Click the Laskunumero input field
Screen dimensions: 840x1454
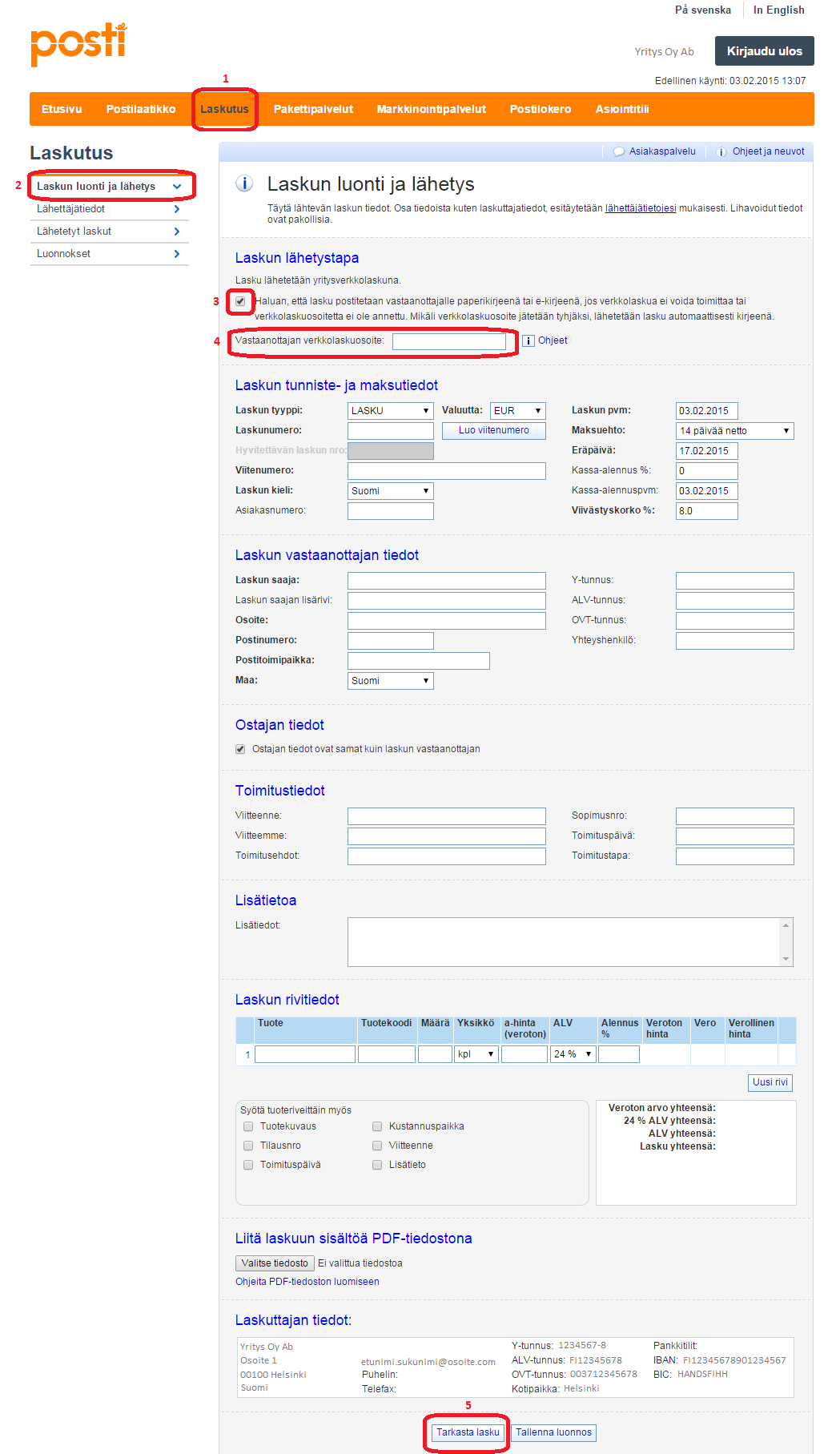click(391, 431)
